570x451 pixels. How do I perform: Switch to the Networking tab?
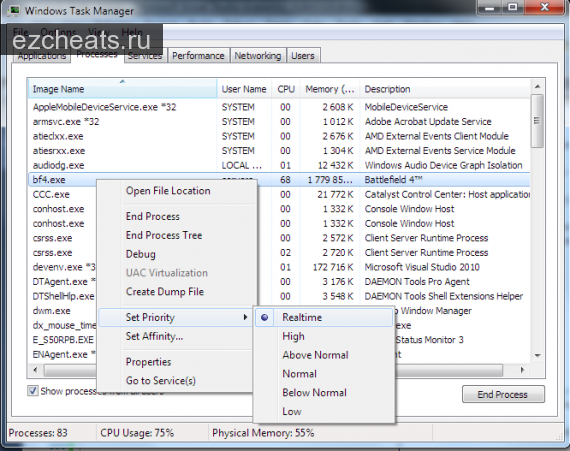[x=258, y=56]
